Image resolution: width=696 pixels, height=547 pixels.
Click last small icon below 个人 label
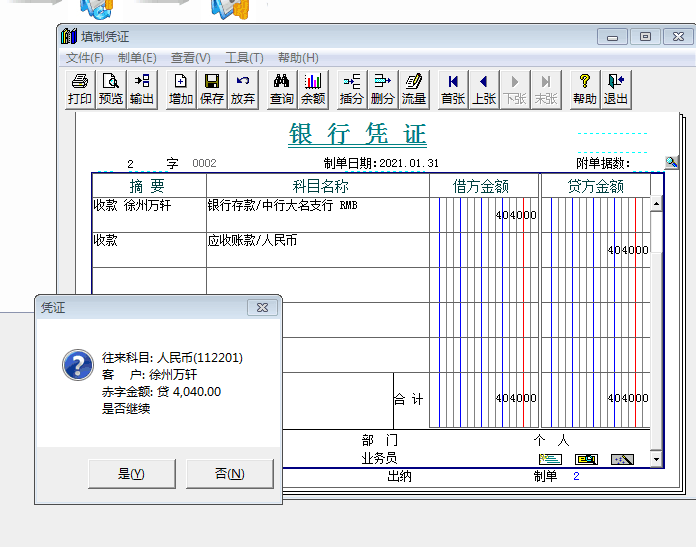622,459
